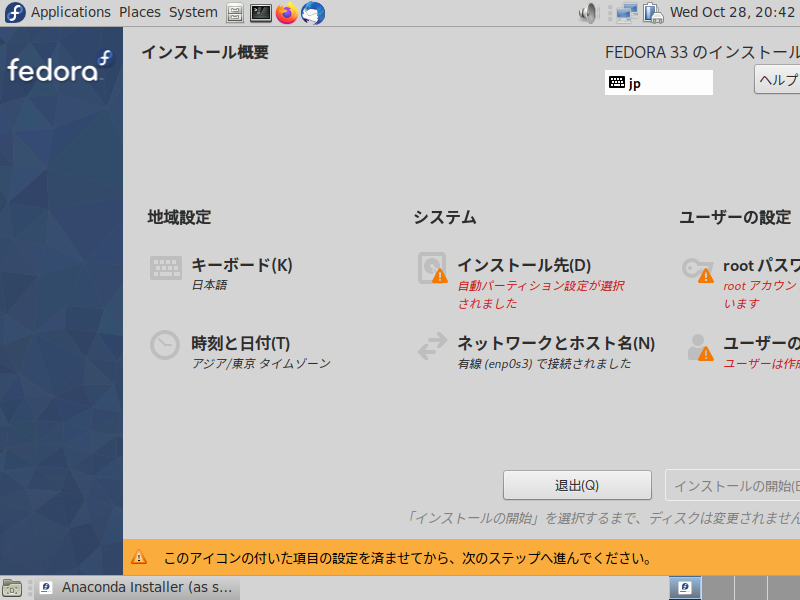This screenshot has height=600, width=800.
Task: Click the user creation person icon
Action: (700, 347)
